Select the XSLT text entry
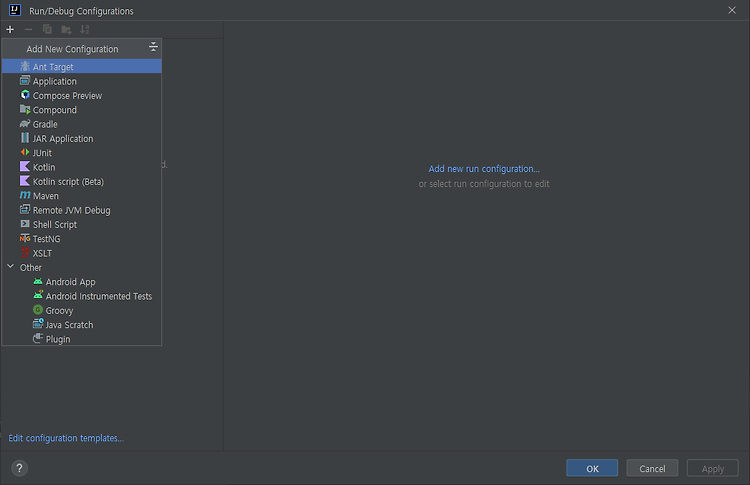Screen dimensions: 750x485 click(x=42, y=253)
